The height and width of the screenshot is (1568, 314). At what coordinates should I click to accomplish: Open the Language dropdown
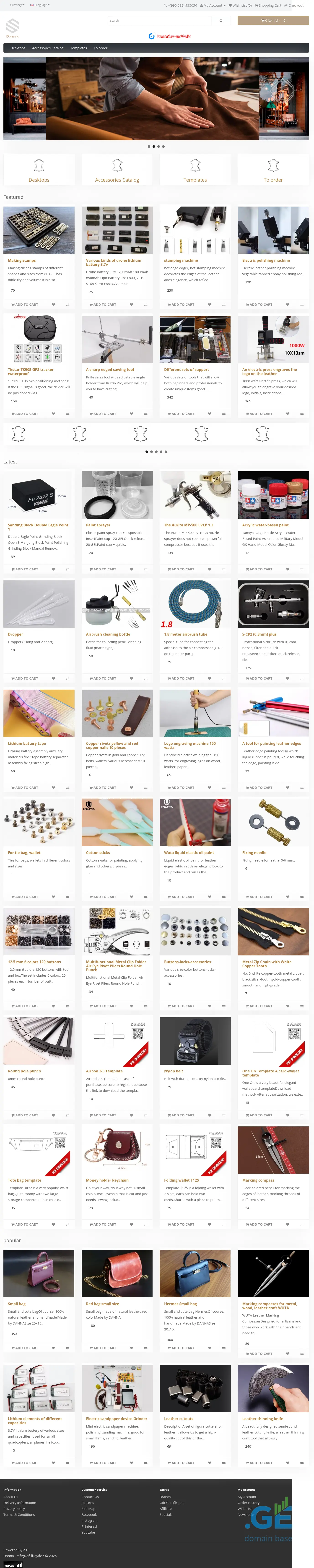40,5
